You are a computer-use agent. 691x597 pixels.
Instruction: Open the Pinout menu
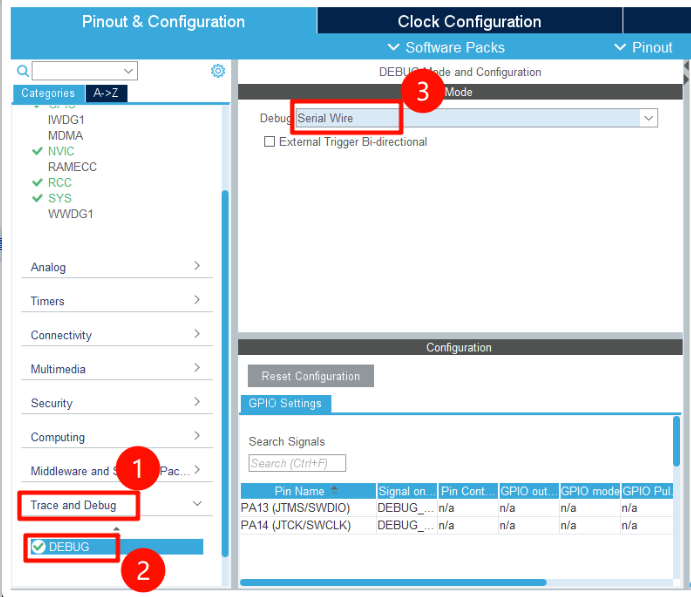click(x=643, y=47)
